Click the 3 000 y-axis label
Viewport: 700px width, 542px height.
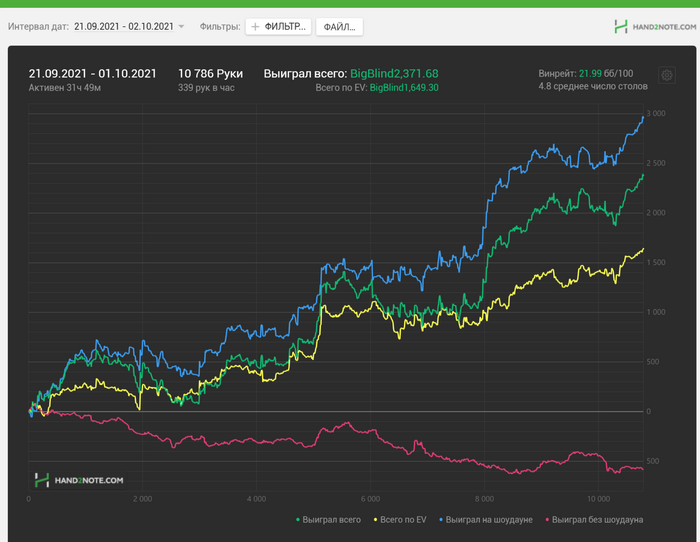click(656, 113)
